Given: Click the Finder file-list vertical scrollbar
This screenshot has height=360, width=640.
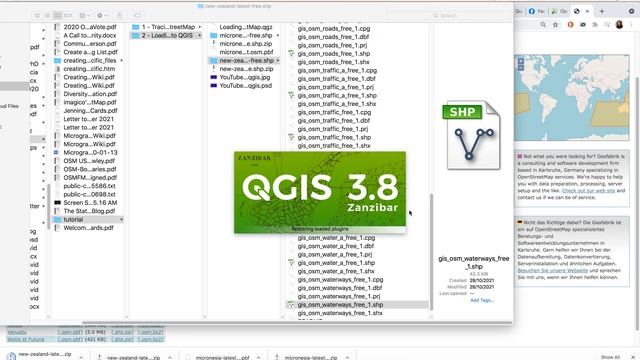Looking at the screenshot, I should 431,251.
